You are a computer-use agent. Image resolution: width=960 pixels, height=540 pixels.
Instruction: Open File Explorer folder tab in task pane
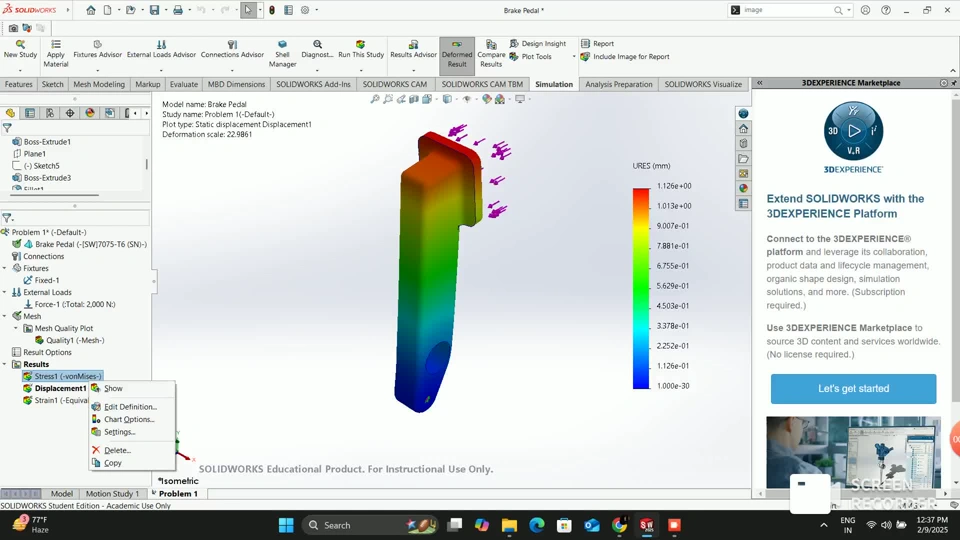pos(743,159)
